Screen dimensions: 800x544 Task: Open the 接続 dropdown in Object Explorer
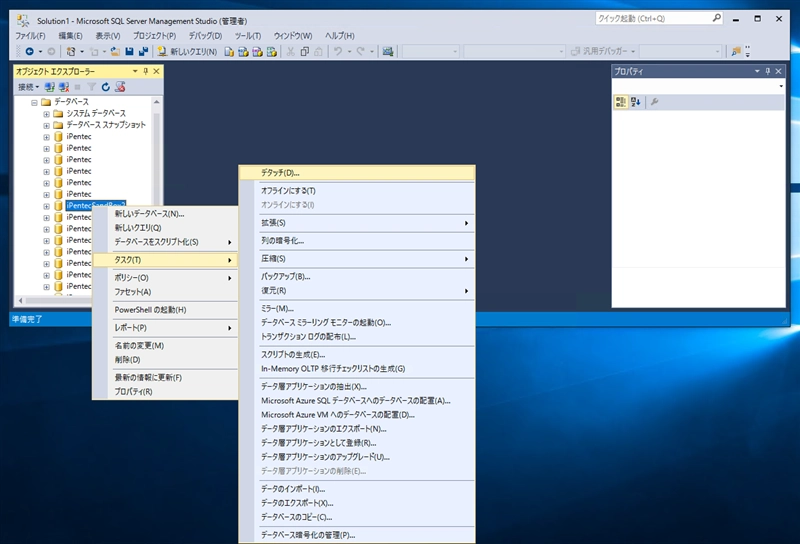pos(29,87)
